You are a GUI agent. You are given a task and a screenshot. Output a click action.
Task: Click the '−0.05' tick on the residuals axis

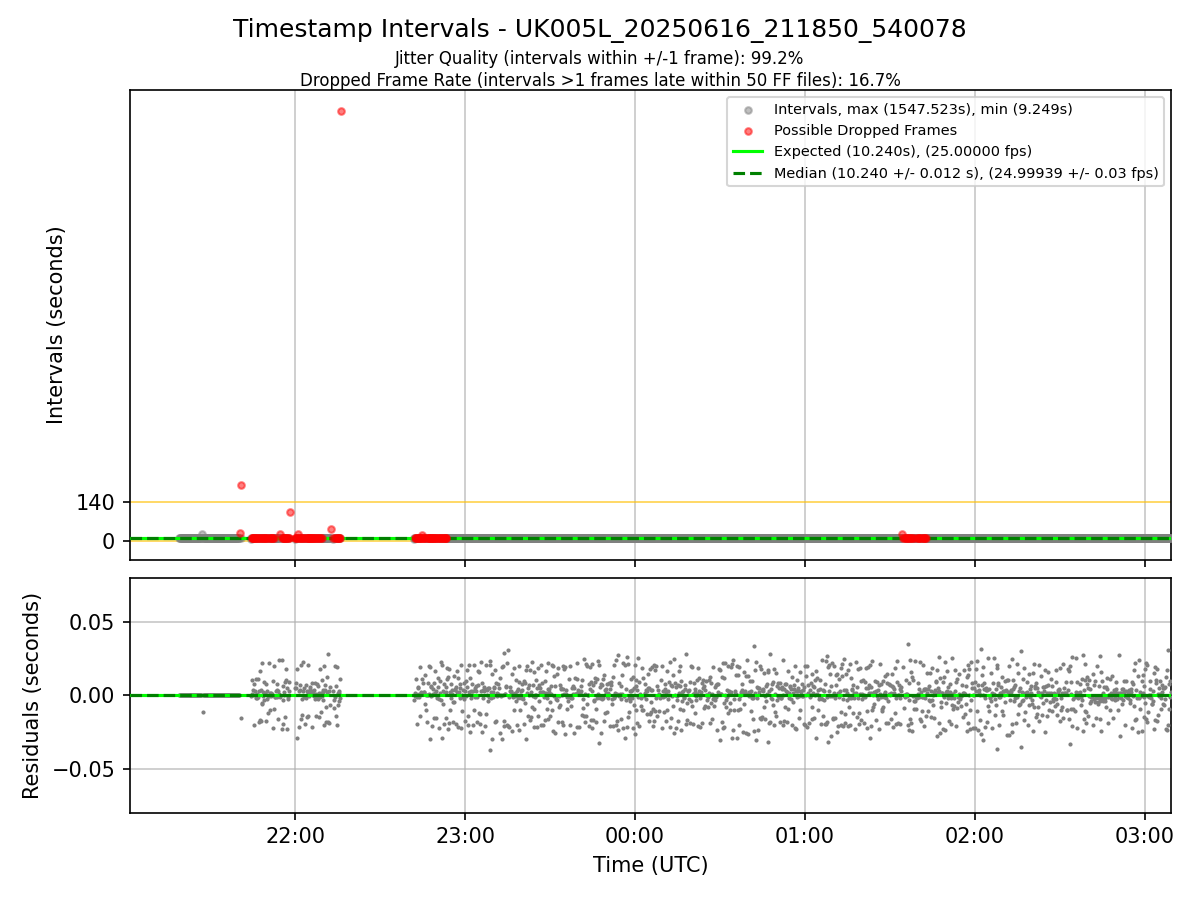[84, 770]
